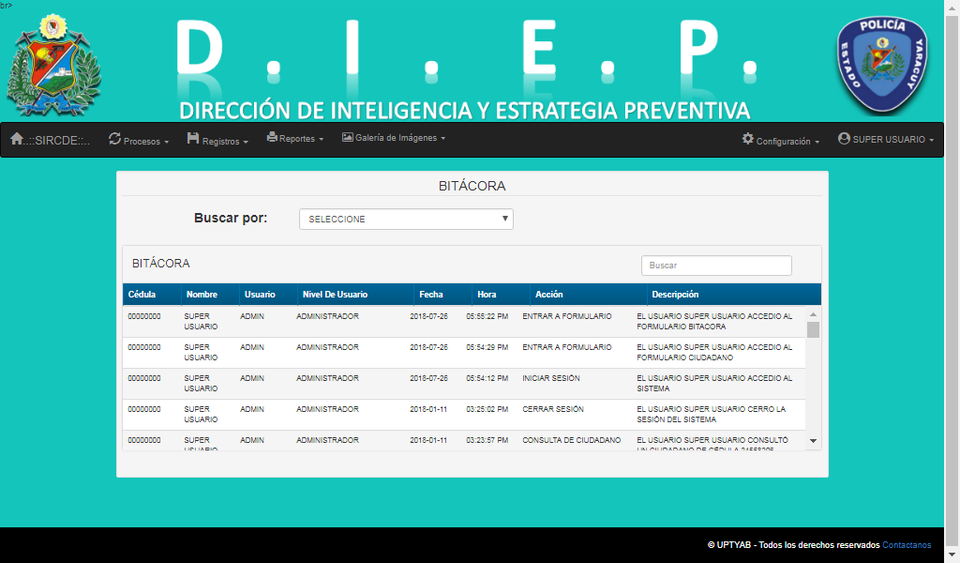Viewport: 960px width, 563px height.
Task: Click the bitácora table scrollbar thumb
Action: pos(813,330)
